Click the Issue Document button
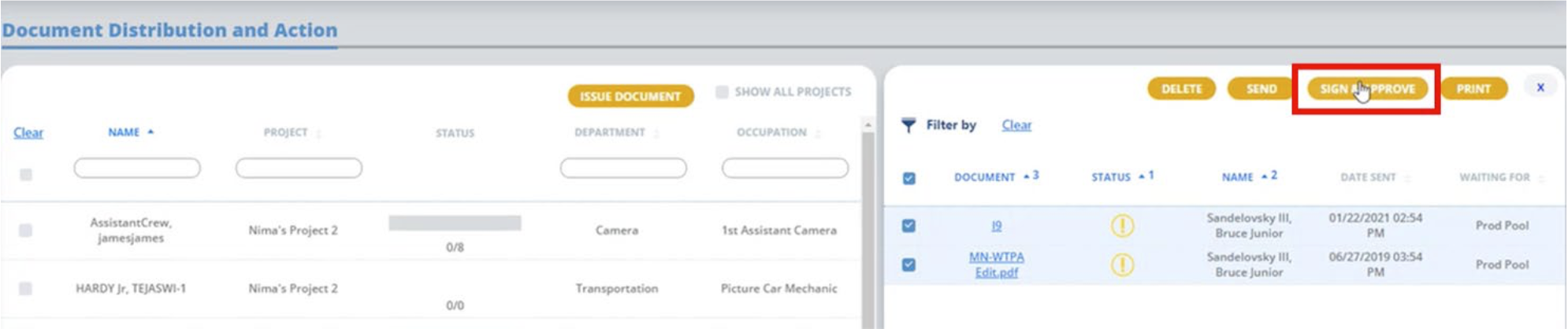The image size is (1568, 329). pos(630,96)
